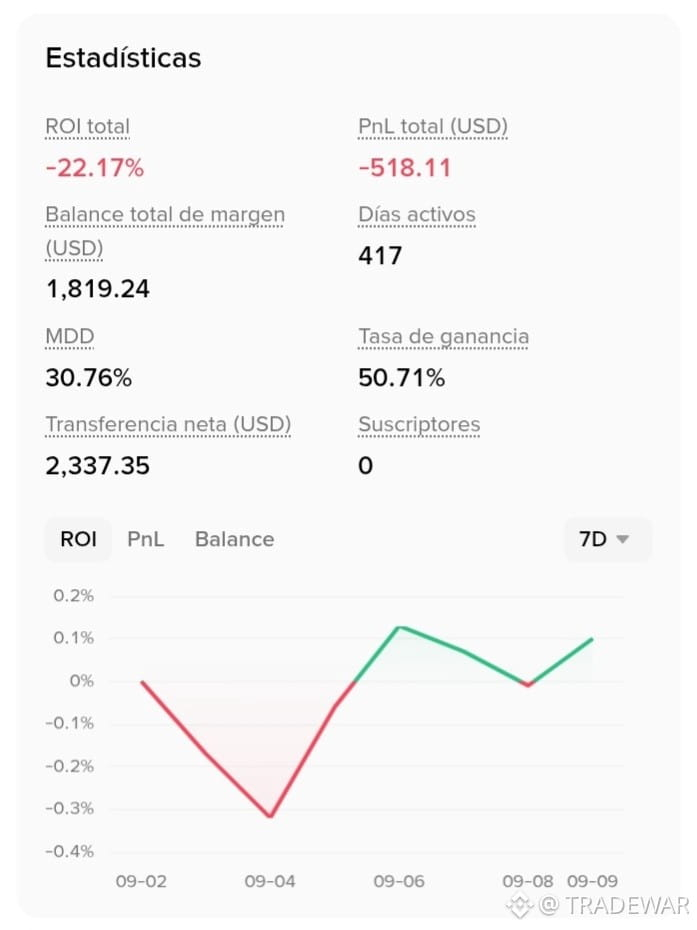Screen dimensions: 697x930
Task: Tap the PnL total (USD) label
Action: pos(433,126)
